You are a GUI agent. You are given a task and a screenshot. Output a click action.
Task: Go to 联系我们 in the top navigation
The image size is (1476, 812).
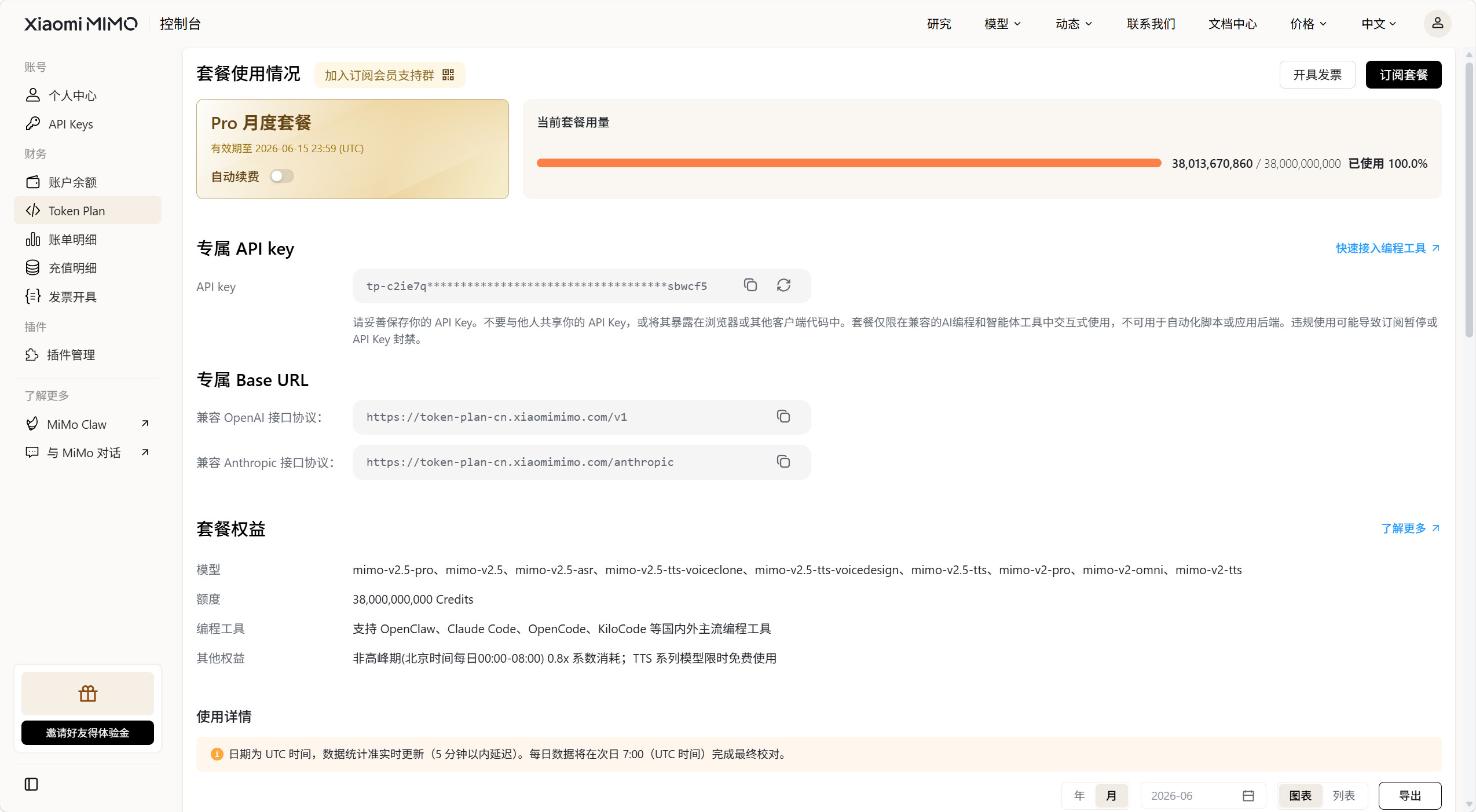pyautogui.click(x=1151, y=24)
